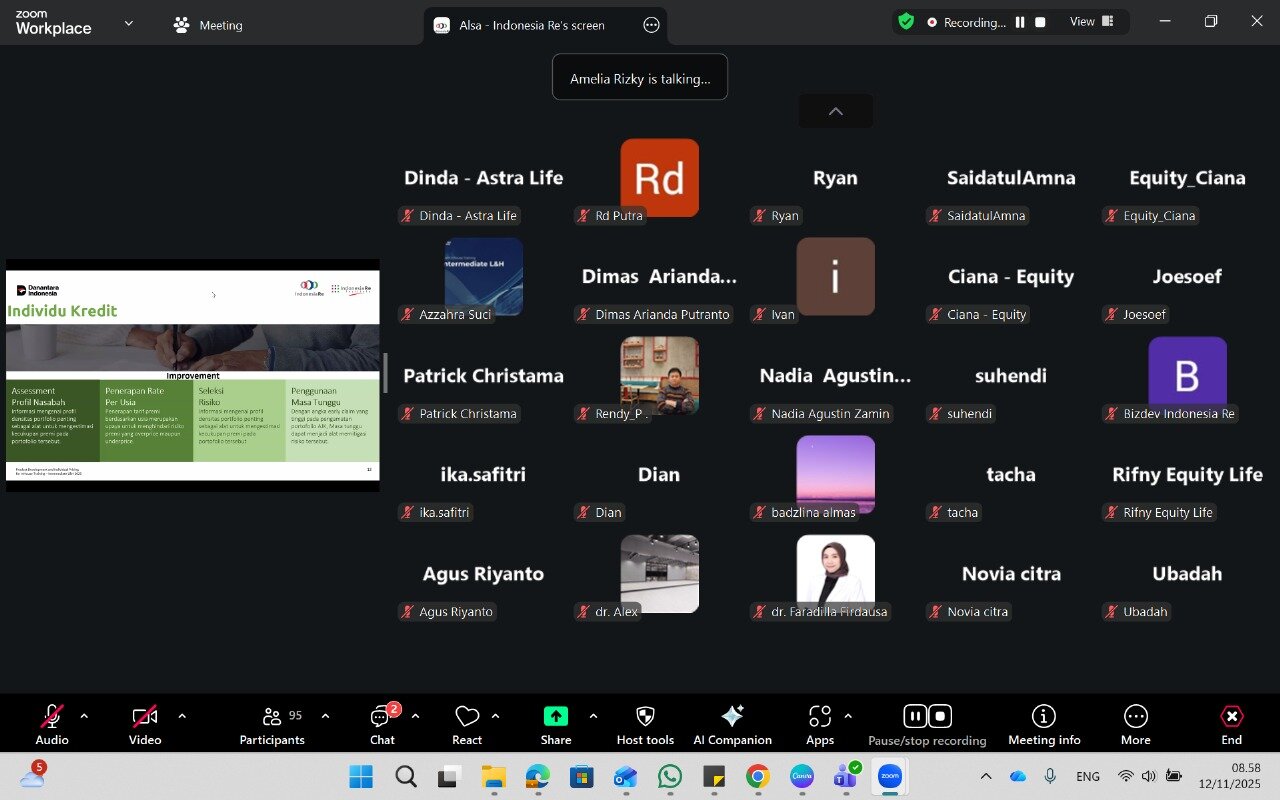The width and height of the screenshot is (1280, 800).
Task: Pause the recording in bottom toolbar
Action: point(914,716)
